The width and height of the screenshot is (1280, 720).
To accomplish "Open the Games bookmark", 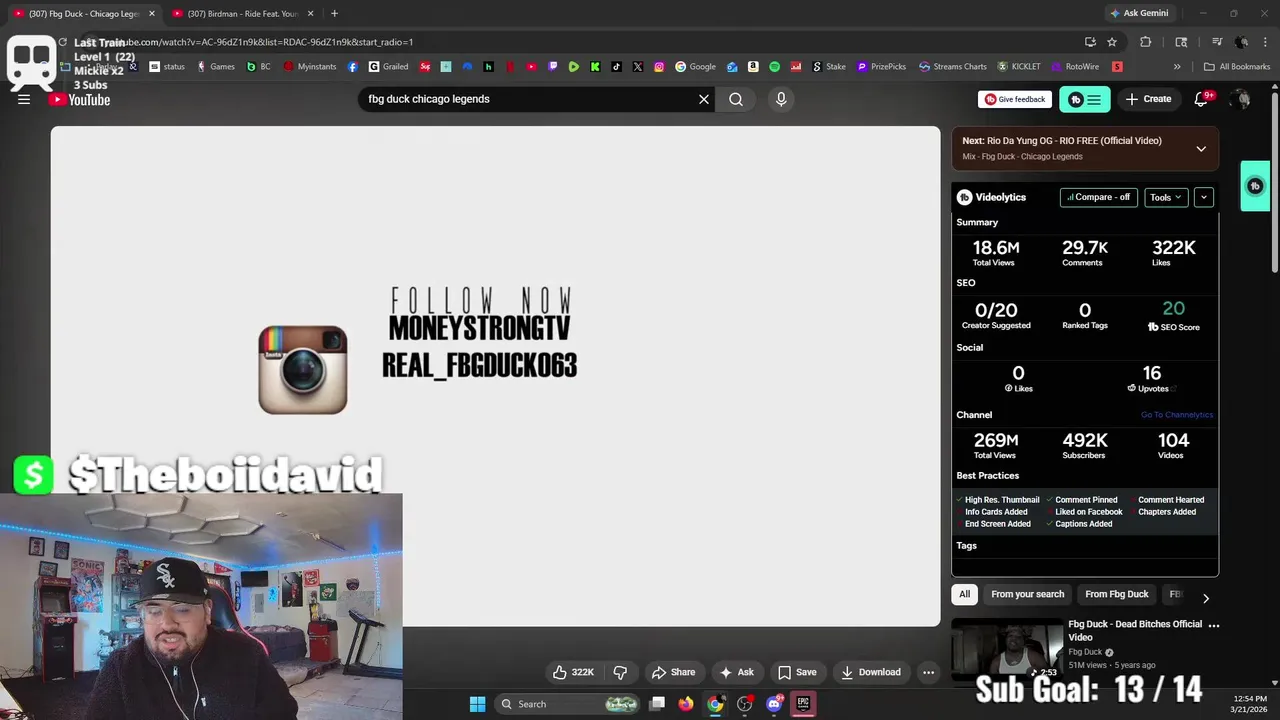I will pos(216,67).
